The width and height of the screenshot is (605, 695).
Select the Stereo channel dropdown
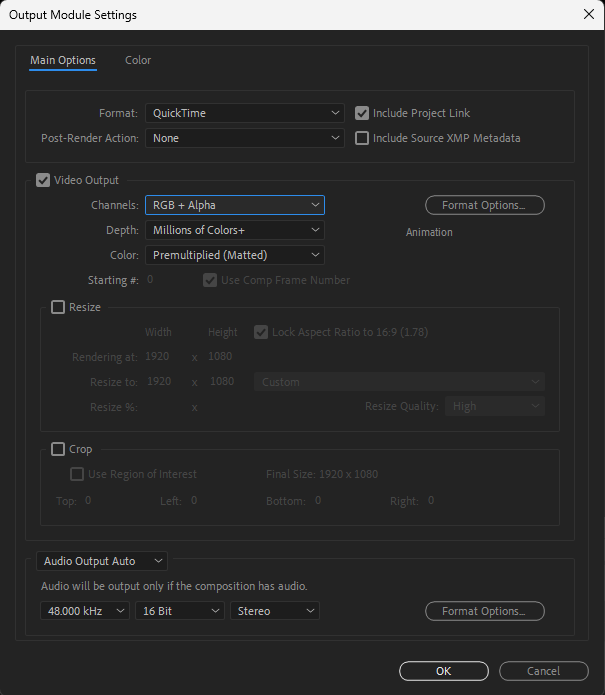pos(274,610)
